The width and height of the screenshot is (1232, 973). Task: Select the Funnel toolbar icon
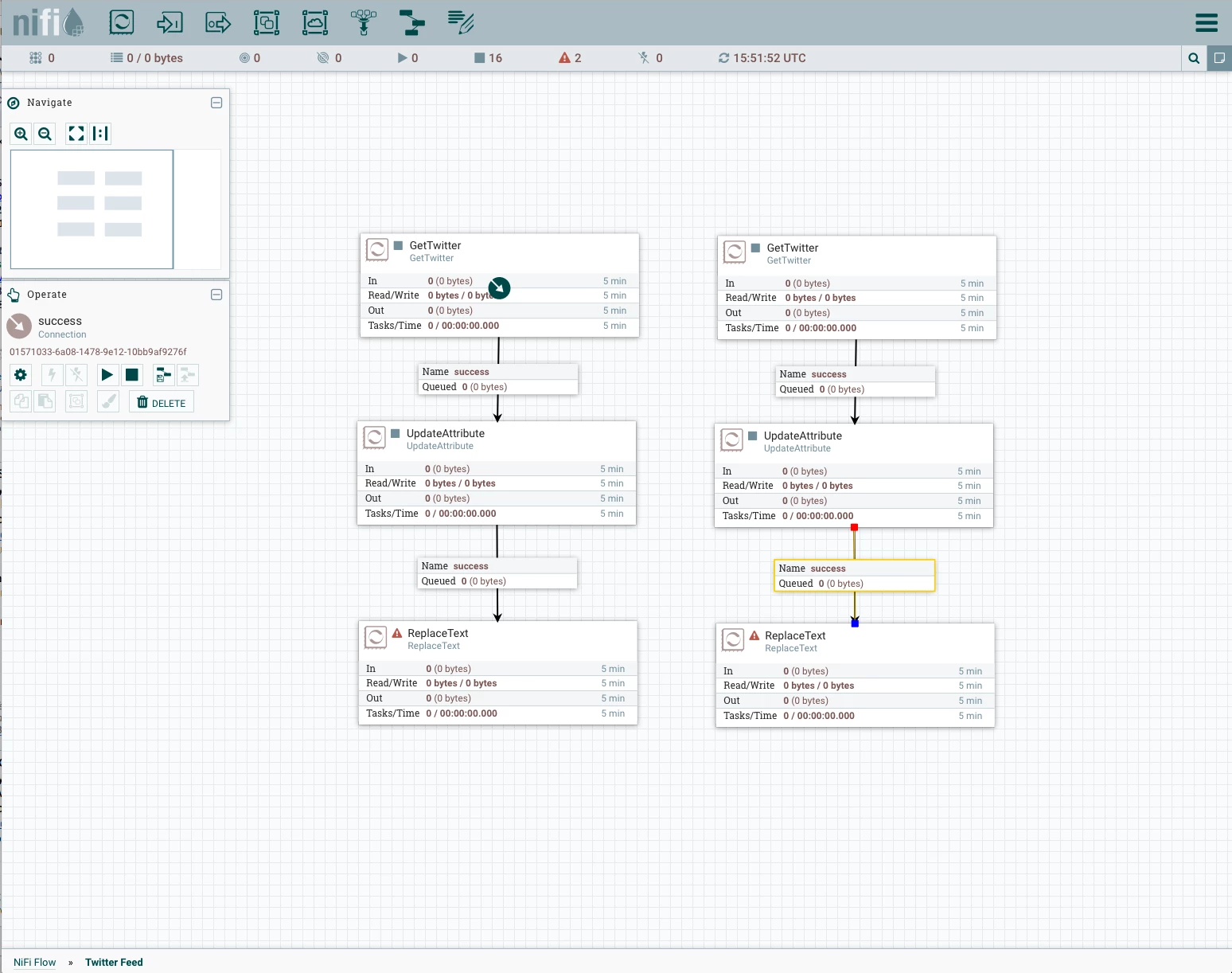point(364,22)
